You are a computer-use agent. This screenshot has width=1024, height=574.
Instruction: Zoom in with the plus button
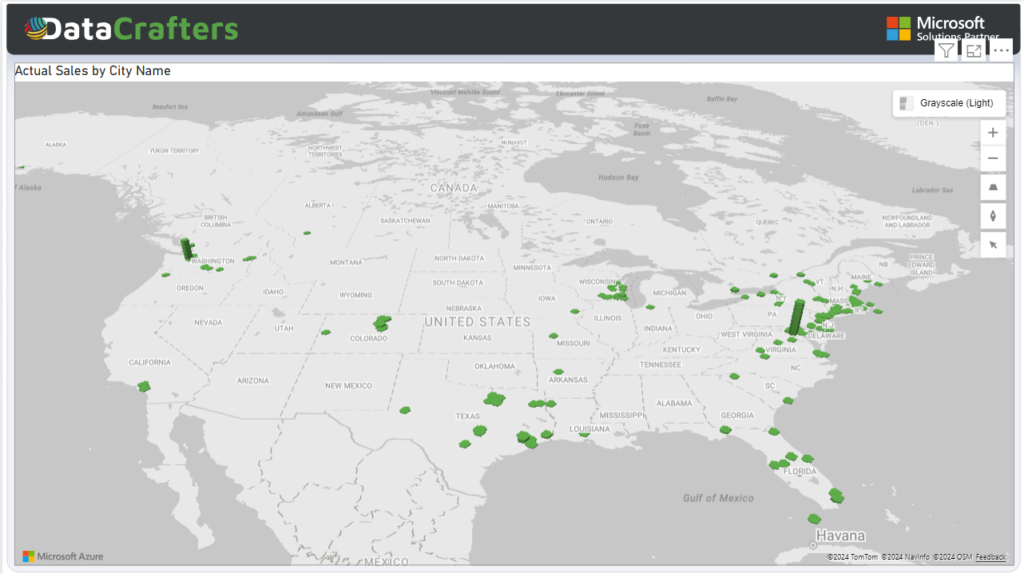[x=992, y=133]
